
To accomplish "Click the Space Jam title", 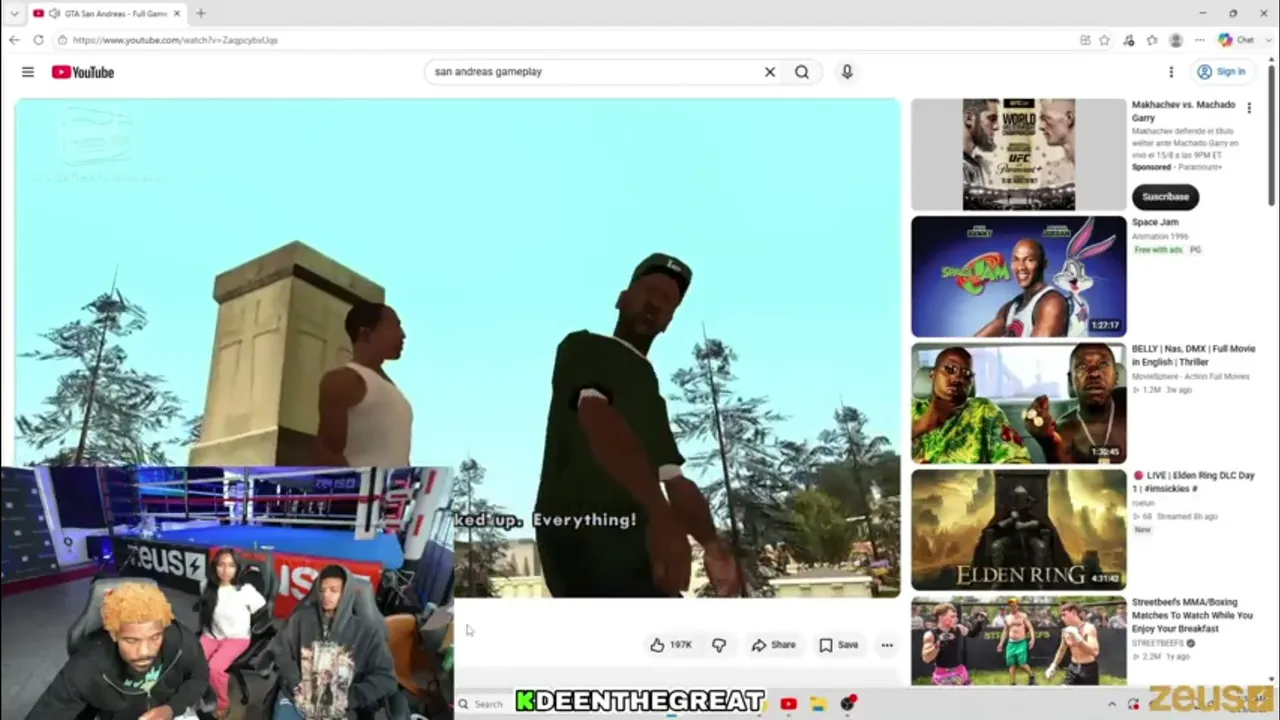I will 1155,222.
